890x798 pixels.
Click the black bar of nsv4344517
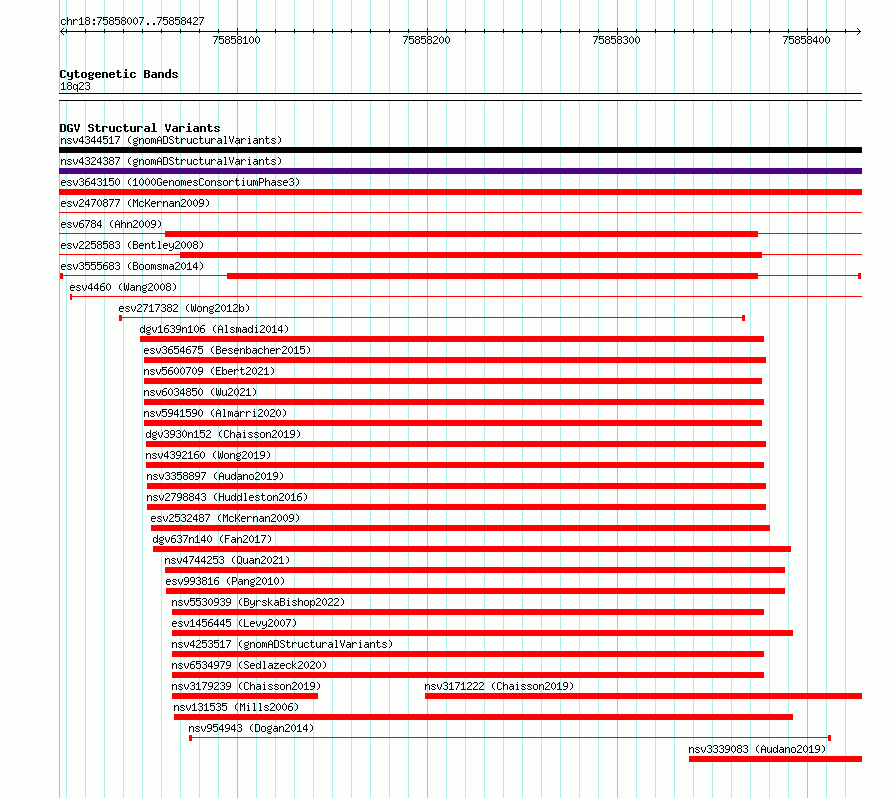tap(460, 150)
